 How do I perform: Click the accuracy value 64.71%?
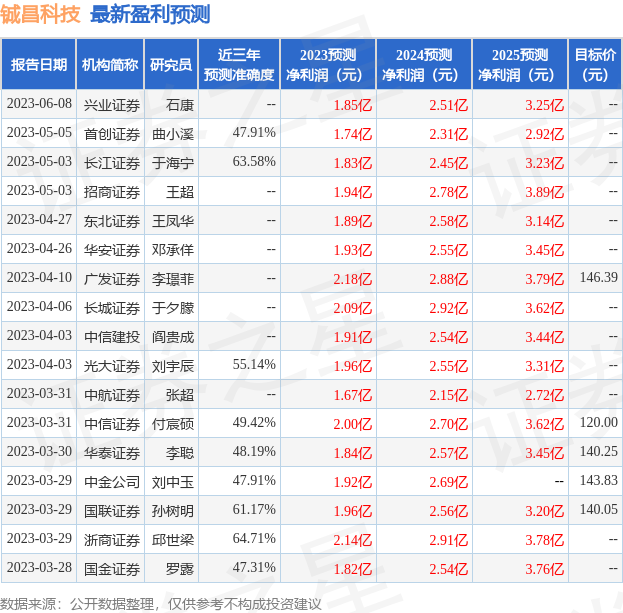254,539
